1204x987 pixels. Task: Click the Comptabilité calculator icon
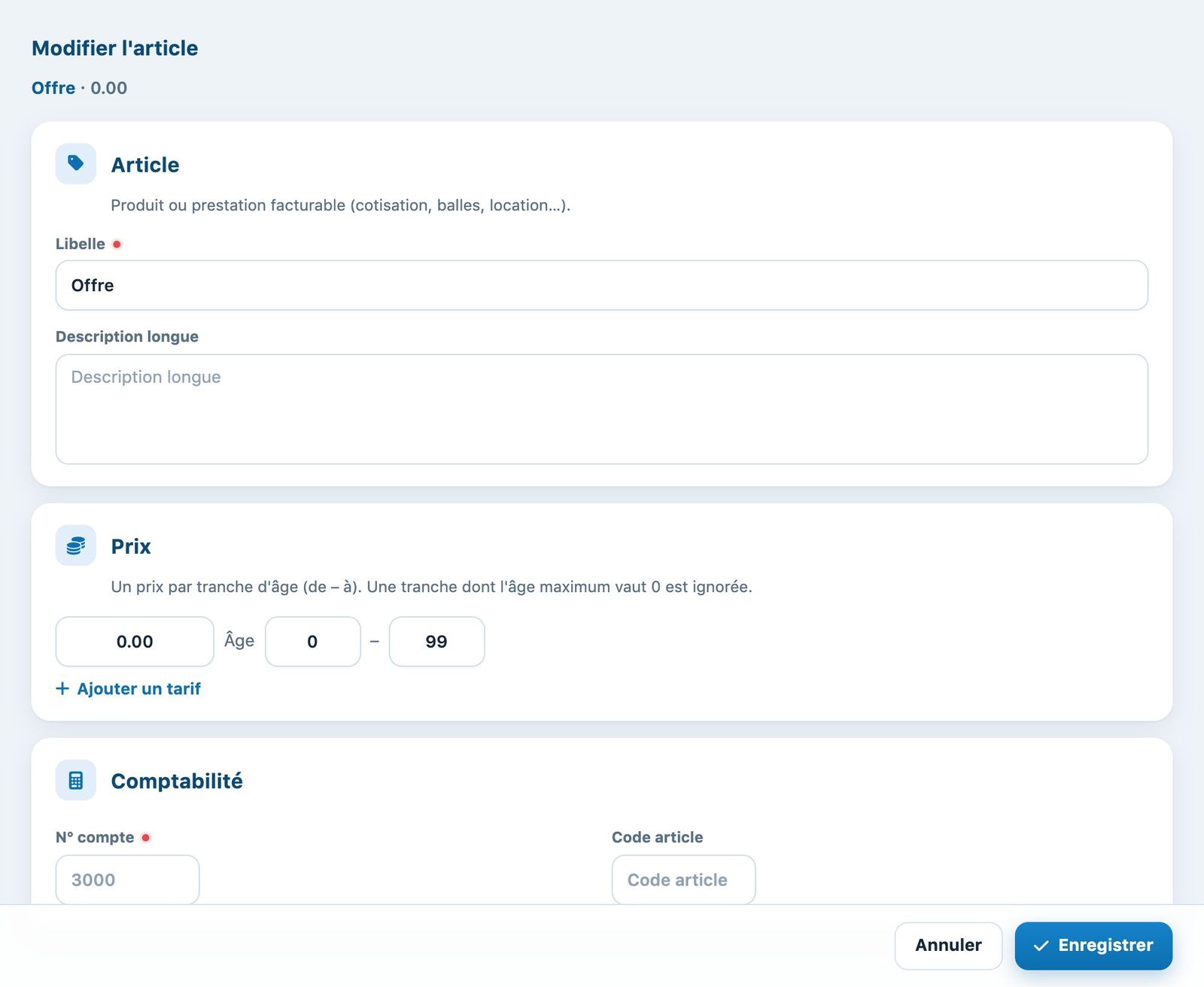(x=75, y=780)
